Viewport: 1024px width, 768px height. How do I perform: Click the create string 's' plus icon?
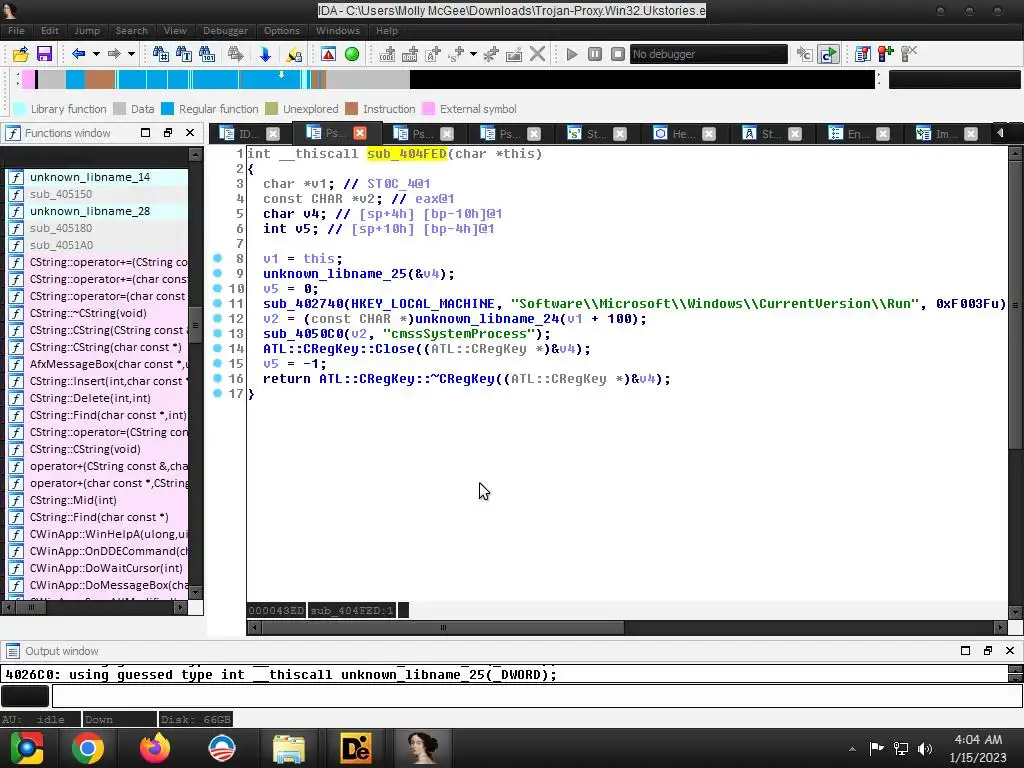(456, 54)
